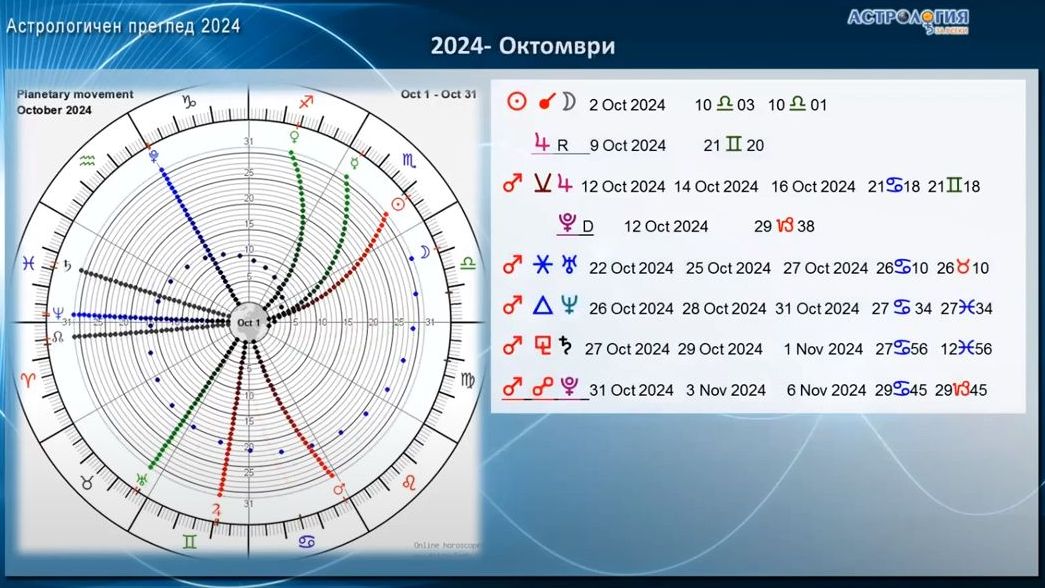Click the Jupiter symbol in the 12–16 Oct row
Viewport: 1045px width, 588px height.
click(x=564, y=184)
